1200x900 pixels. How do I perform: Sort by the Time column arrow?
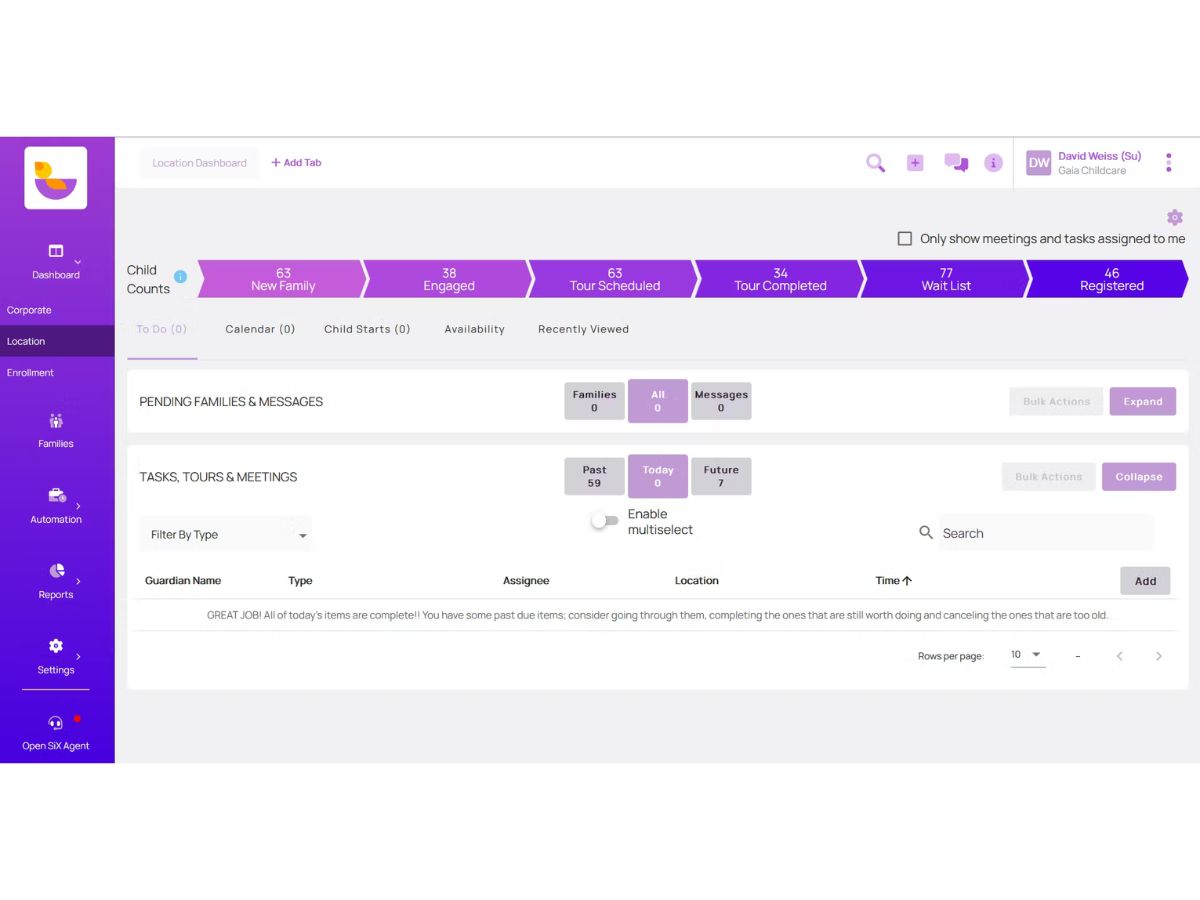coord(907,581)
